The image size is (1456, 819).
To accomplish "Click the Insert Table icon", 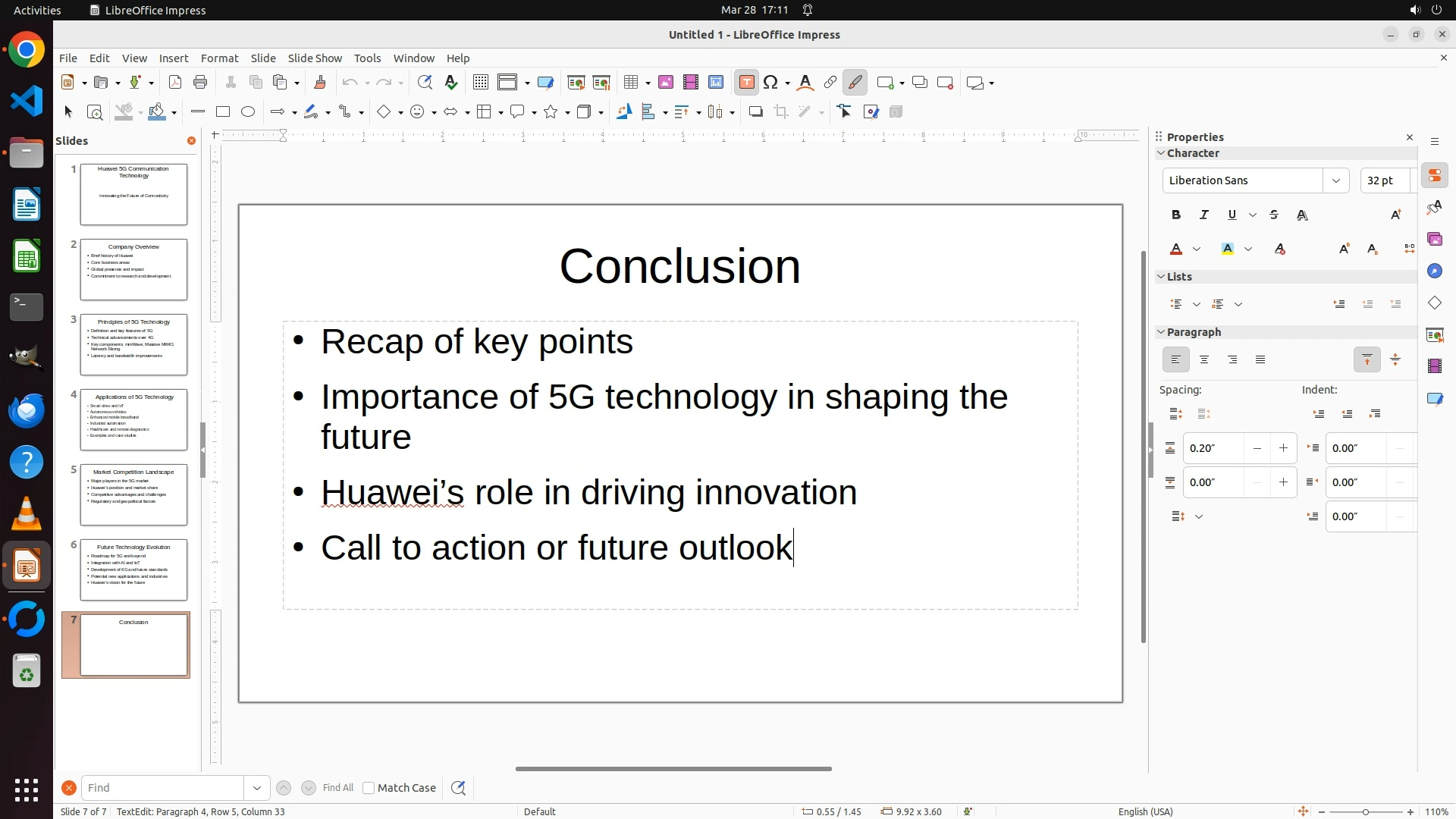I will [631, 83].
